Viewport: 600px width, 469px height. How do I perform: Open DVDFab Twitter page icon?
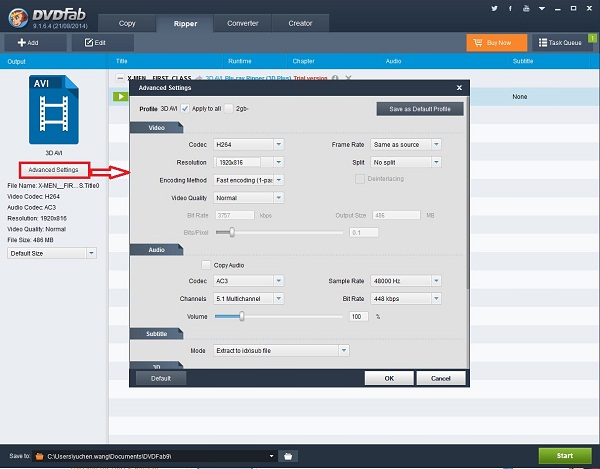coord(494,8)
